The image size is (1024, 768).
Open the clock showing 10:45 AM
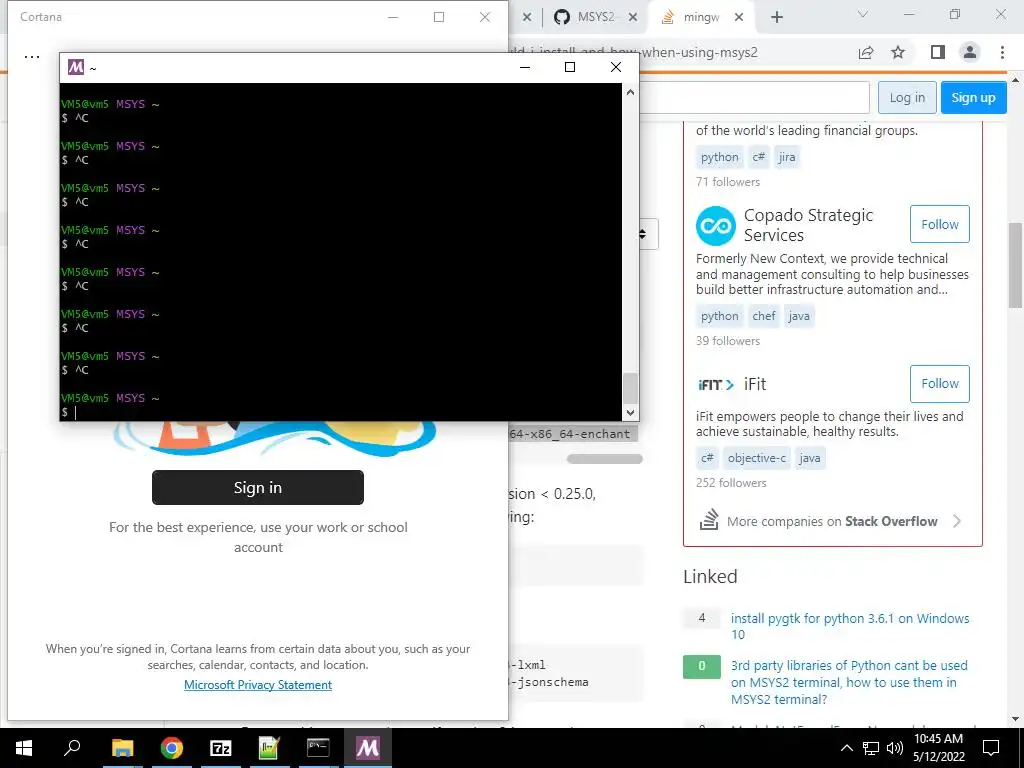(938, 748)
